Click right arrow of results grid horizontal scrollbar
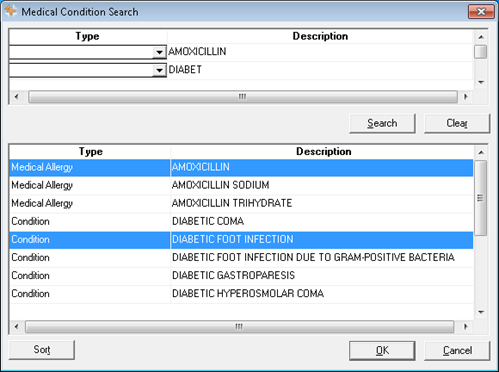The width and height of the screenshot is (499, 372). pos(466,327)
